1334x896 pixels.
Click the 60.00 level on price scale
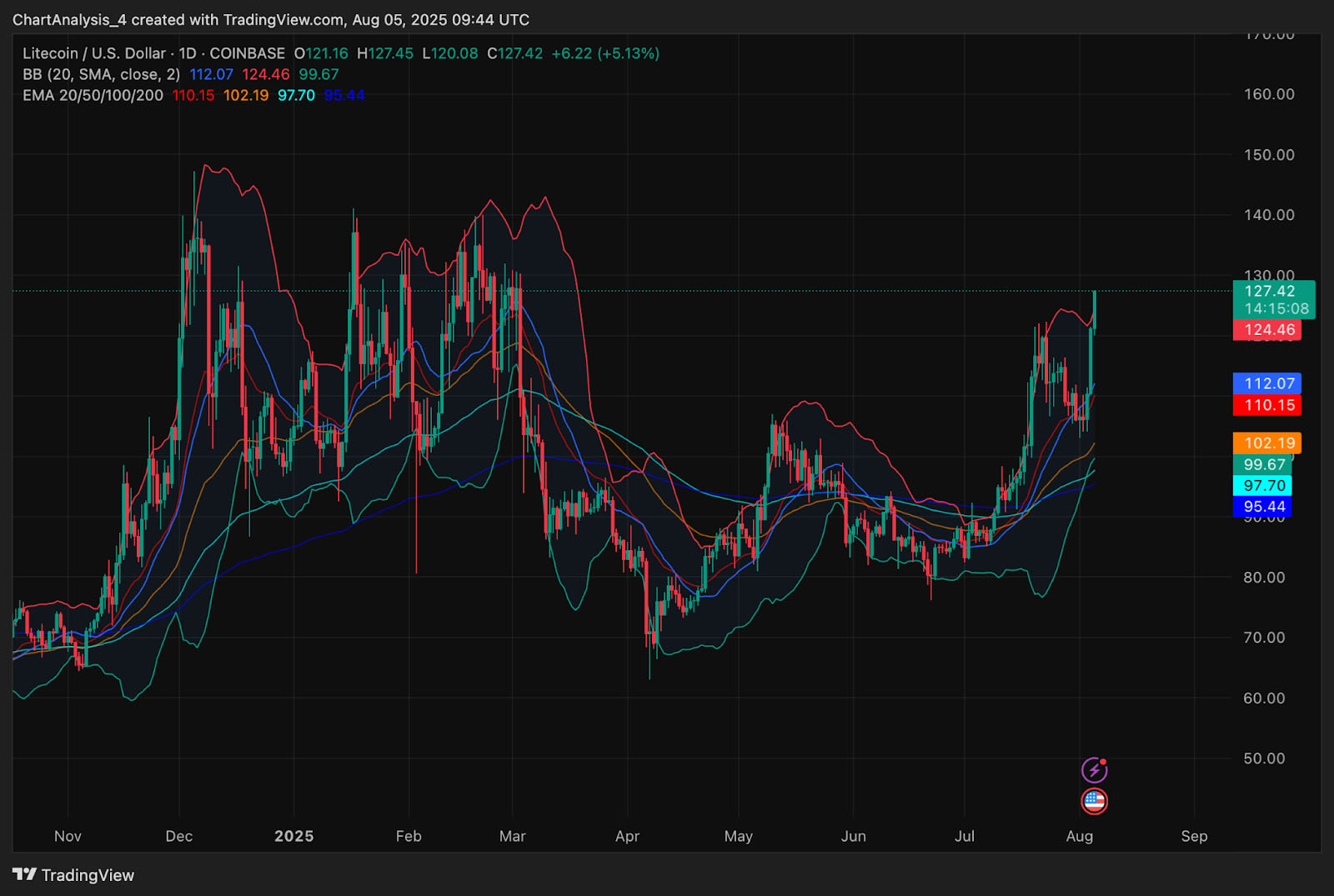click(1264, 698)
